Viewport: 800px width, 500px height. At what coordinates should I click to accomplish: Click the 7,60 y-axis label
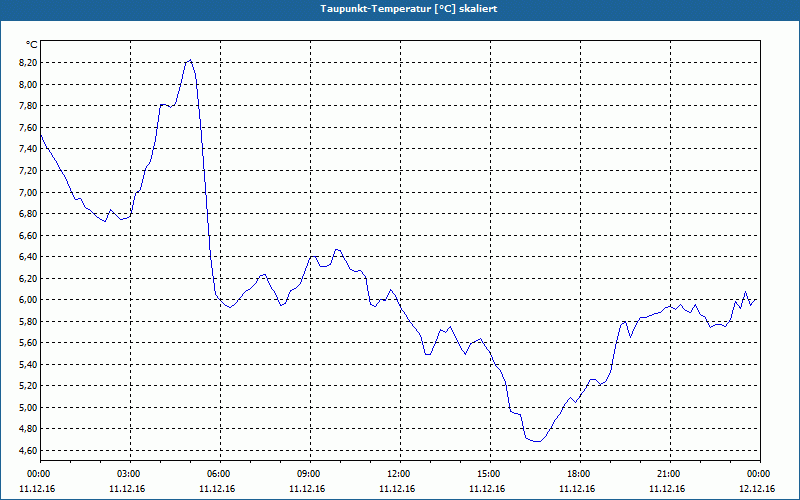point(28,128)
